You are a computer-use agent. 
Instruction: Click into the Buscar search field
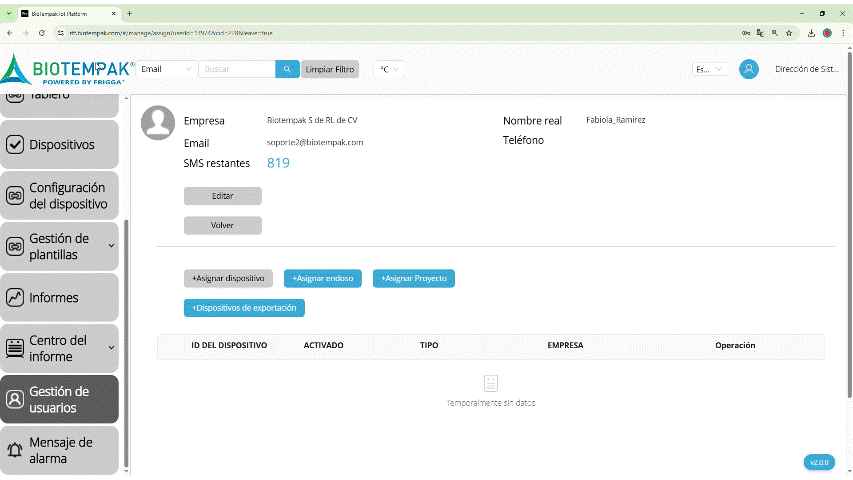pyautogui.click(x=236, y=69)
